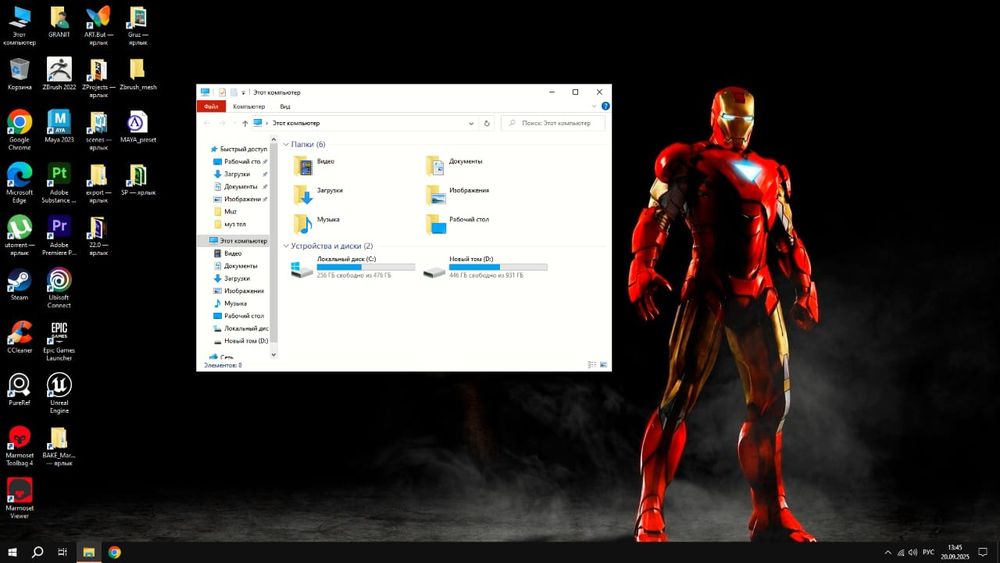Launch Maya 2023 from the desktop

[59, 126]
